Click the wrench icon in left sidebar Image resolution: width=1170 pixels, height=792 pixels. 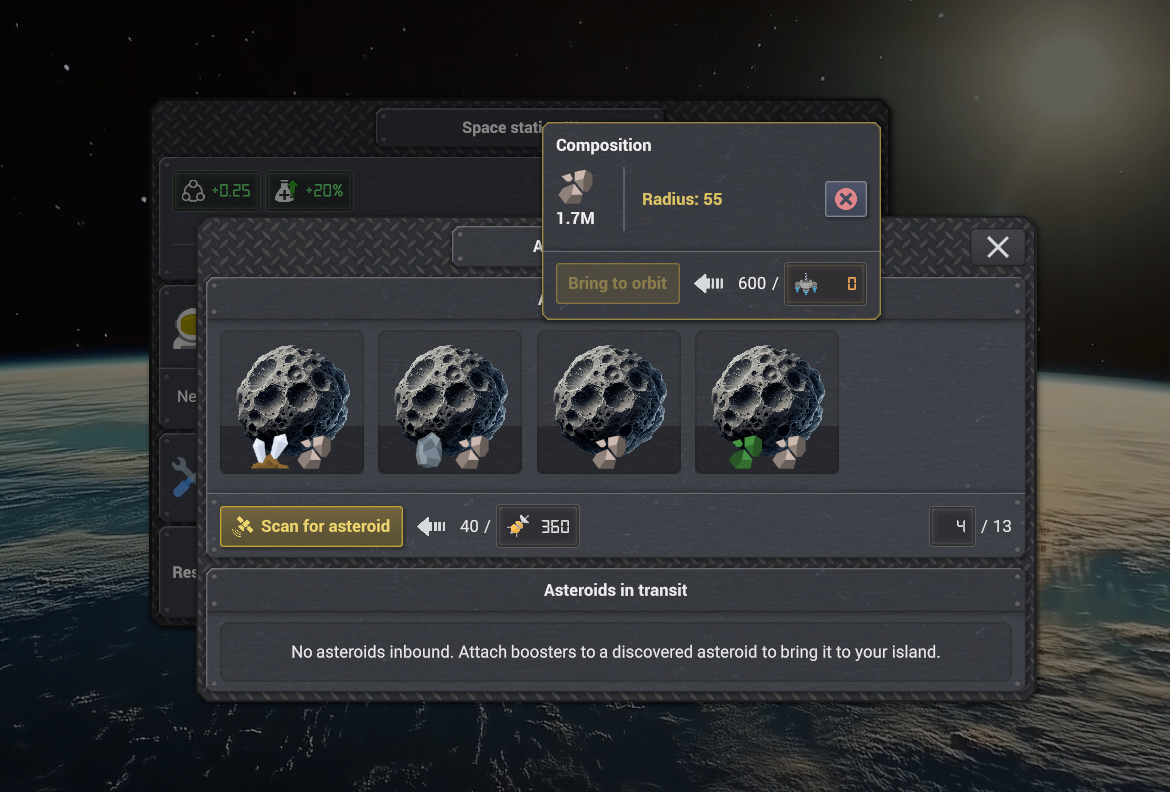(x=184, y=478)
